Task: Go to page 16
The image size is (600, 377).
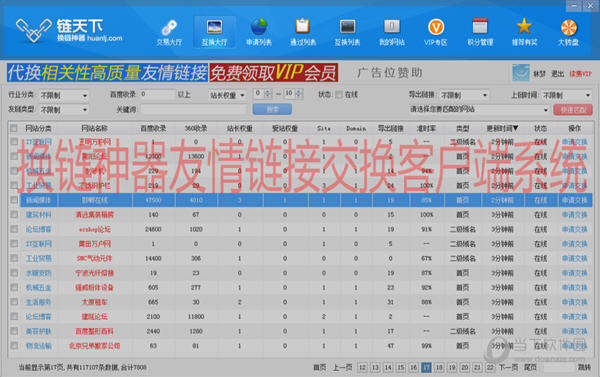Action: [x=413, y=367]
